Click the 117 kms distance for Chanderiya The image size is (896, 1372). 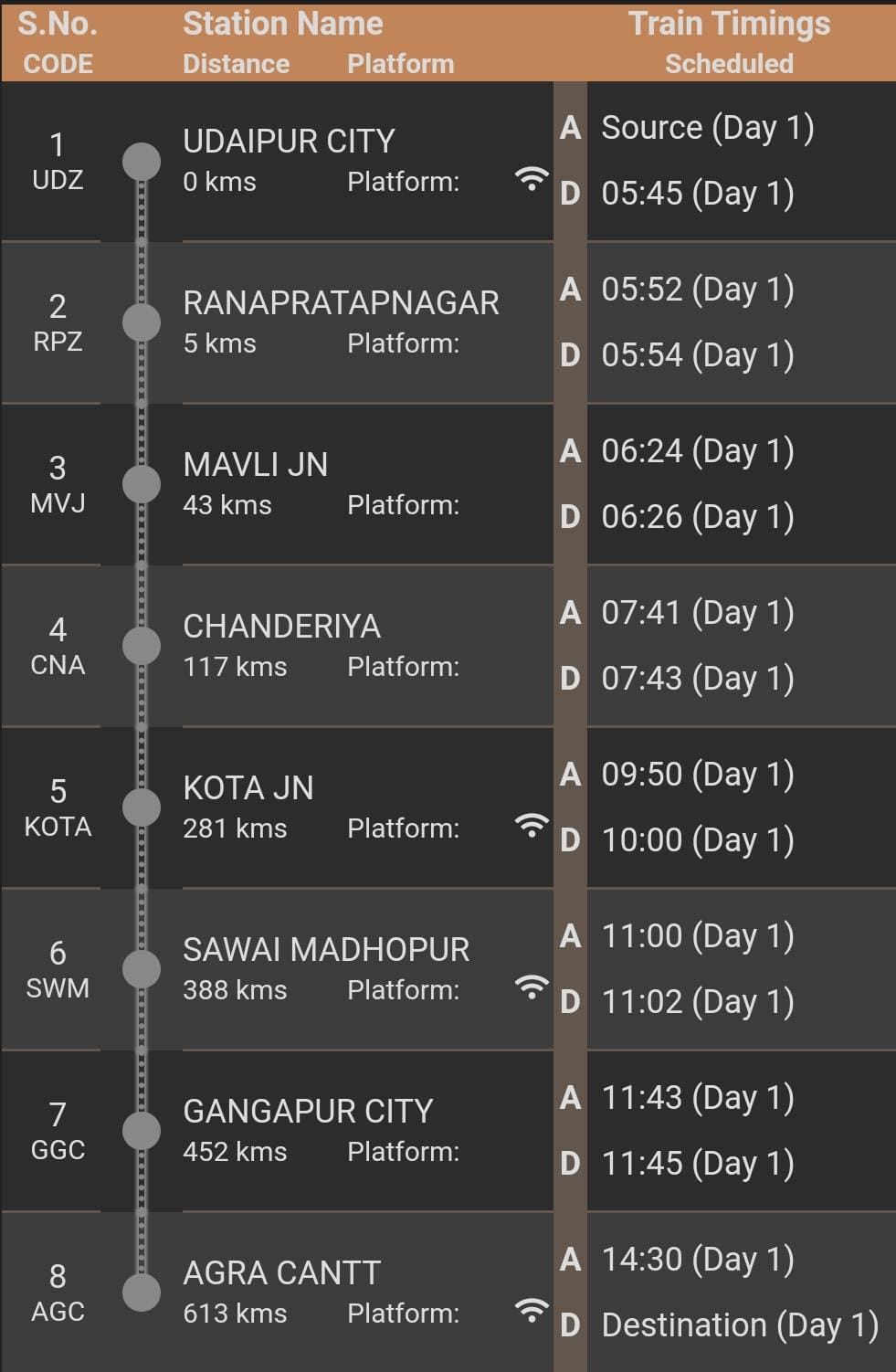(x=235, y=667)
